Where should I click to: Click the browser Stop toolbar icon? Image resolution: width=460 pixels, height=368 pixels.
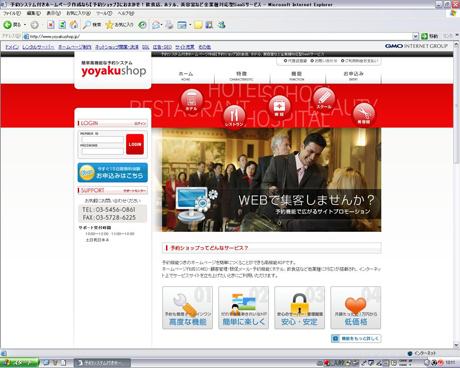51,25
